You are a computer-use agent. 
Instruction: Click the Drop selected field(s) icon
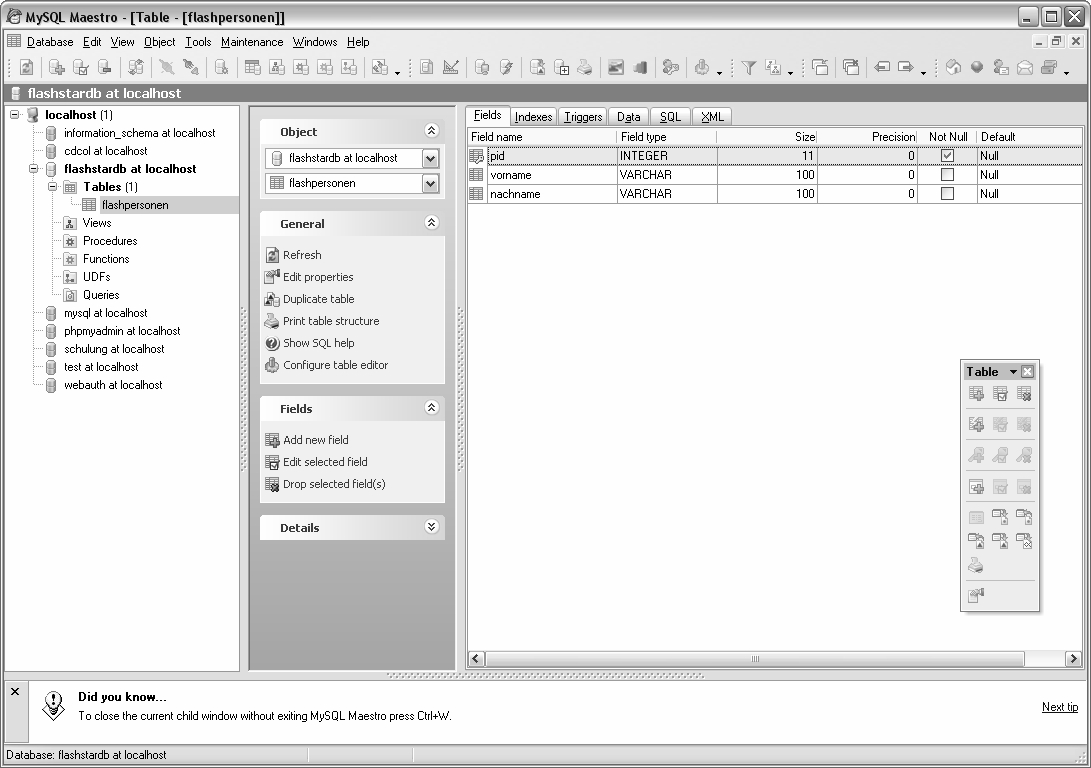tap(272, 484)
